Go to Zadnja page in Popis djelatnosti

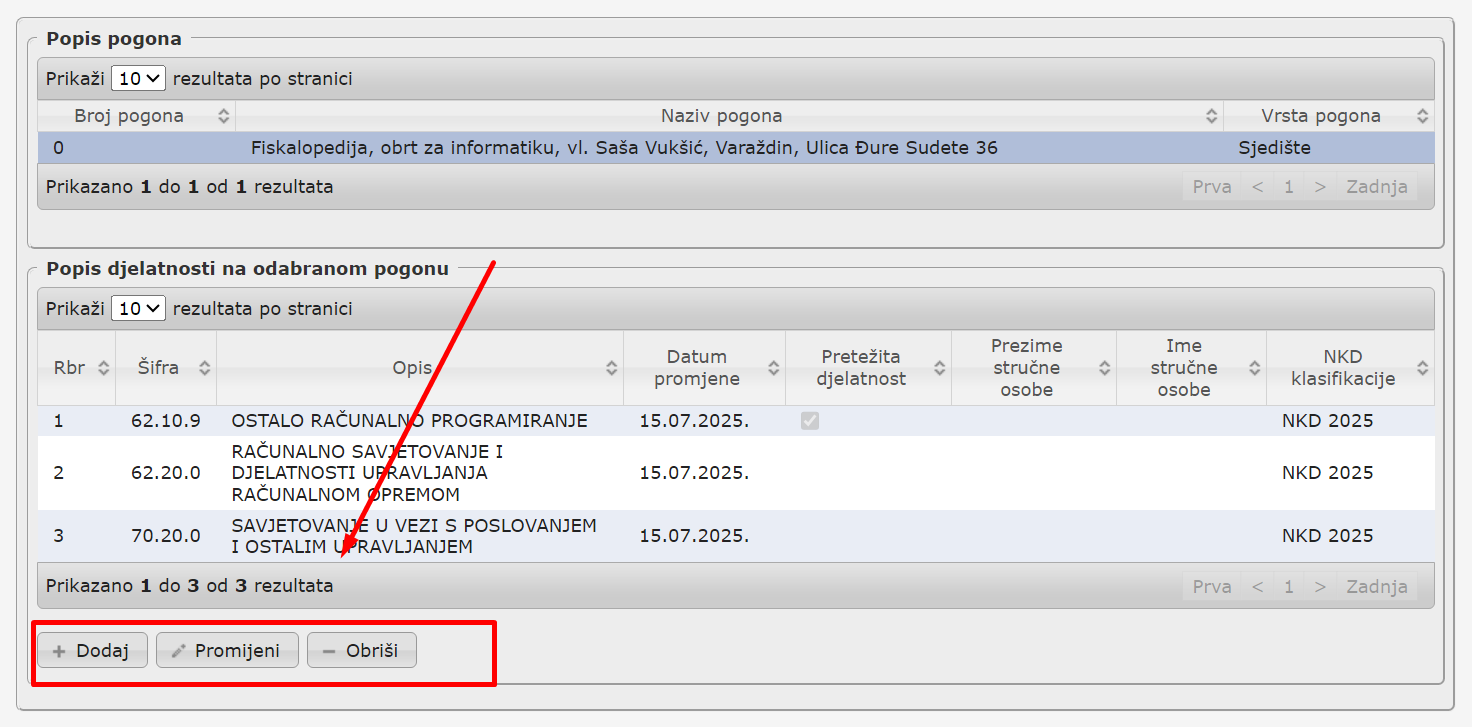pyautogui.click(x=1377, y=587)
